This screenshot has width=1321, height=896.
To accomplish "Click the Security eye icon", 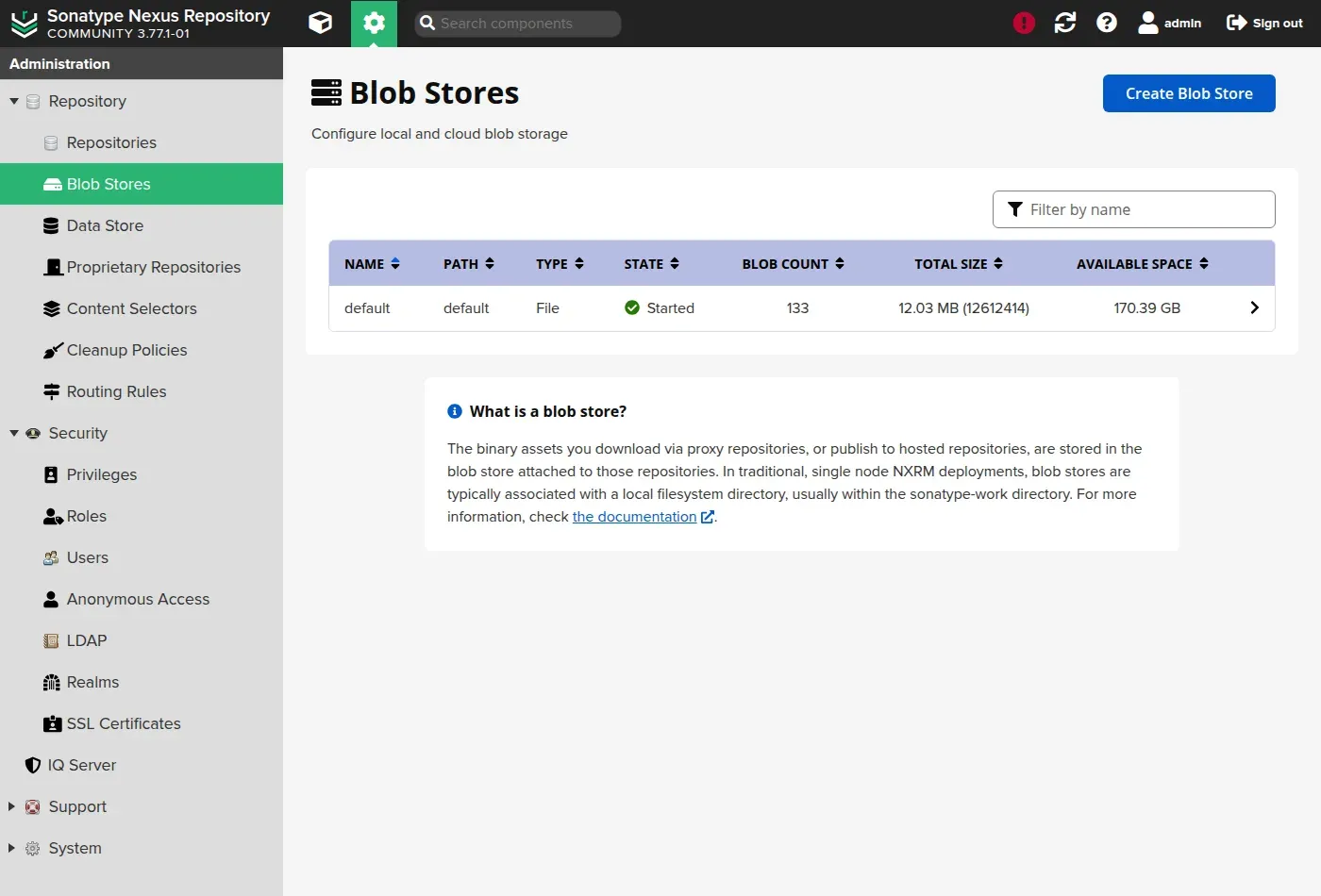I will 33,433.
